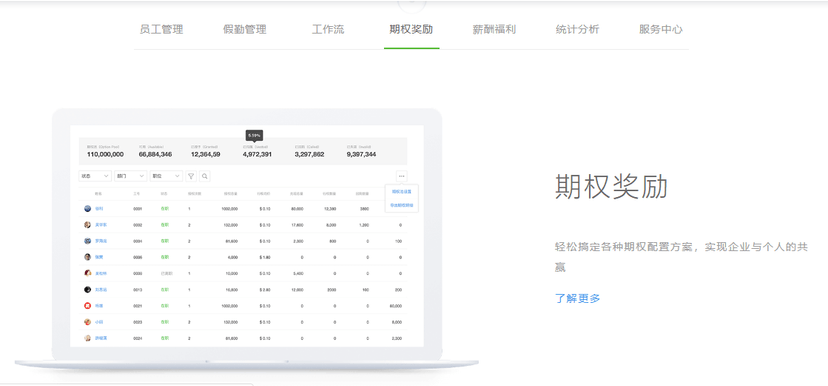The image size is (828, 386).
Task: Click the funnel filter icon
Action: 191,176
